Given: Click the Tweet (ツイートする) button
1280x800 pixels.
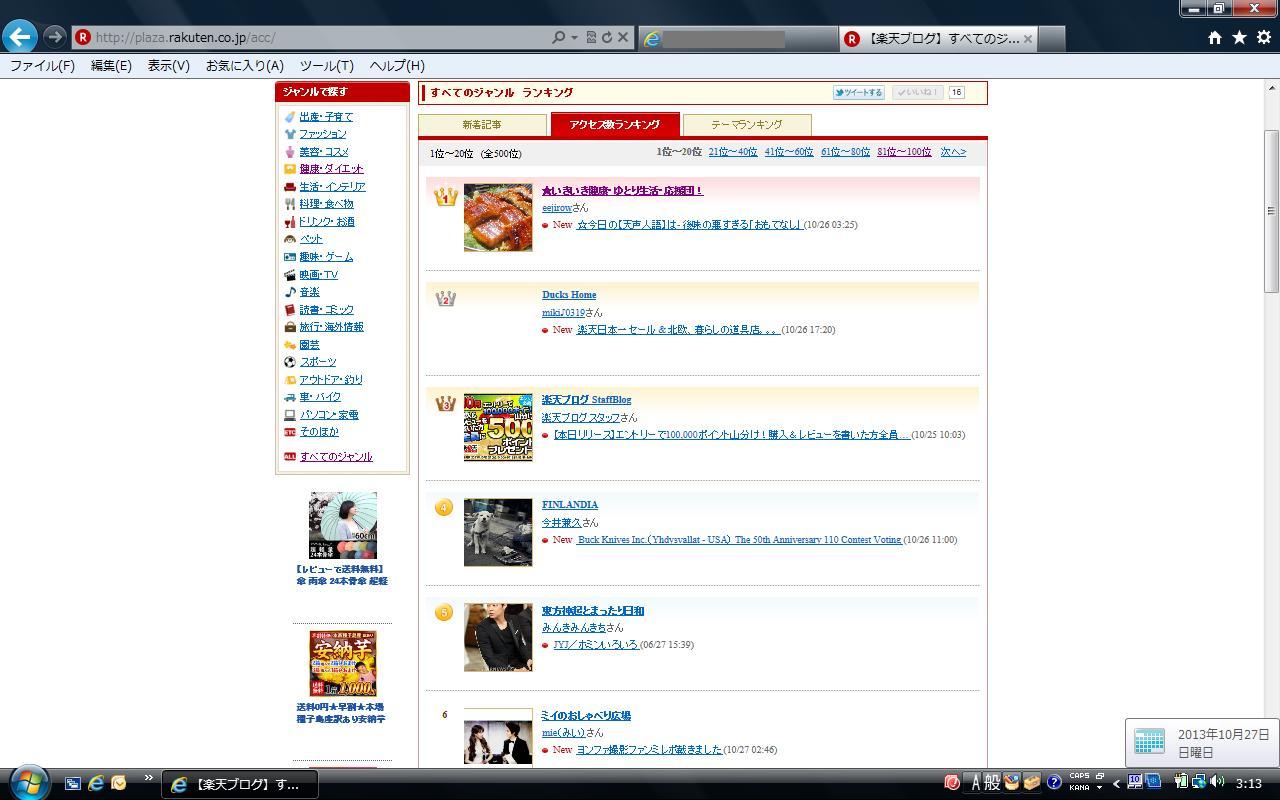Looking at the screenshot, I should pyautogui.click(x=859, y=92).
